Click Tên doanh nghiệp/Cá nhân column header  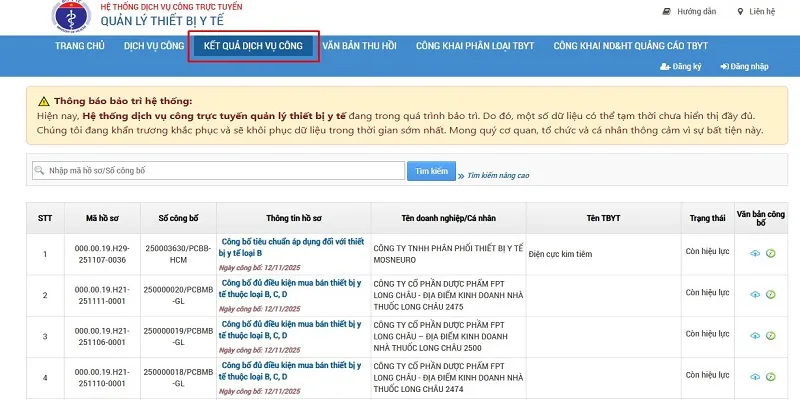pos(448,218)
